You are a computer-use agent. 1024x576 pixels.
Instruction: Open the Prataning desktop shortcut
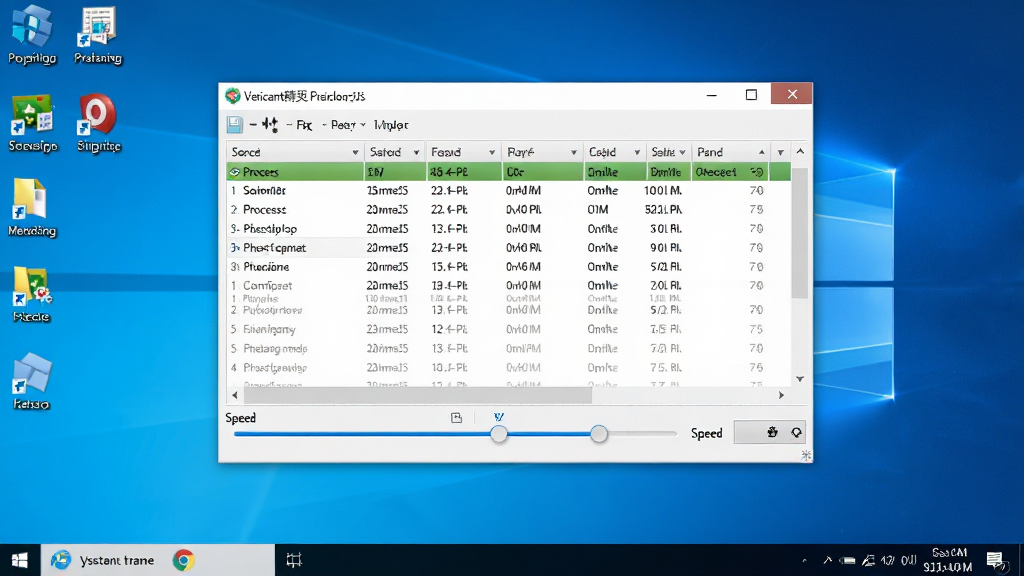[x=98, y=35]
